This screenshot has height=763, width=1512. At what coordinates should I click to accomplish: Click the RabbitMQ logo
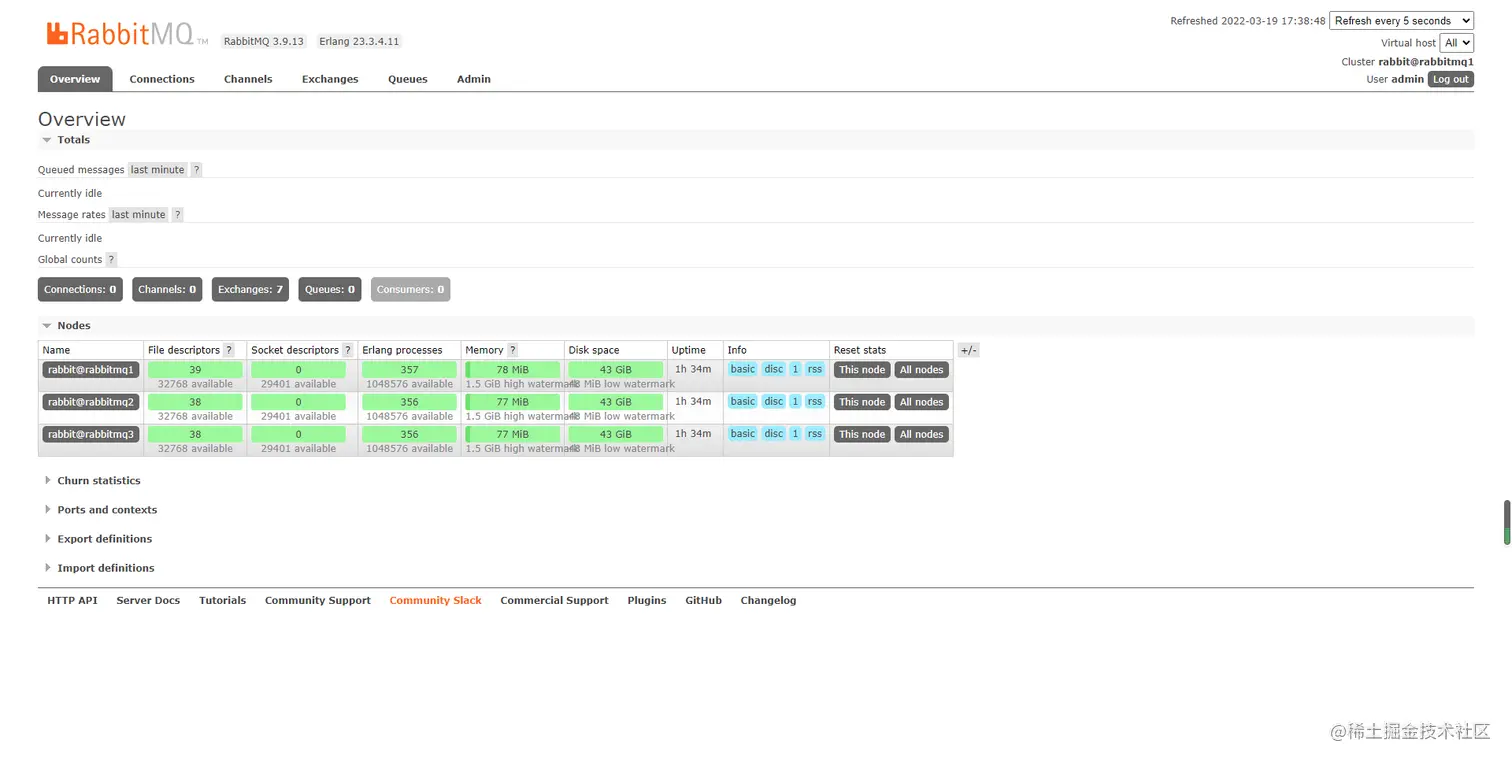click(x=127, y=34)
